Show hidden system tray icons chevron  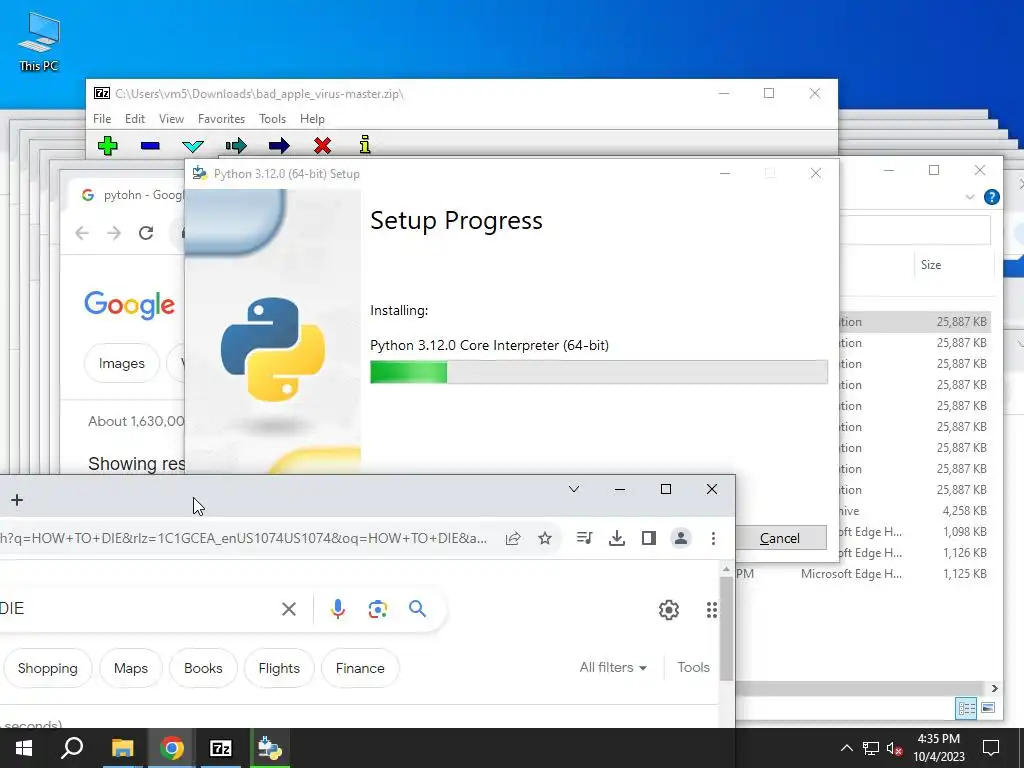click(x=846, y=748)
